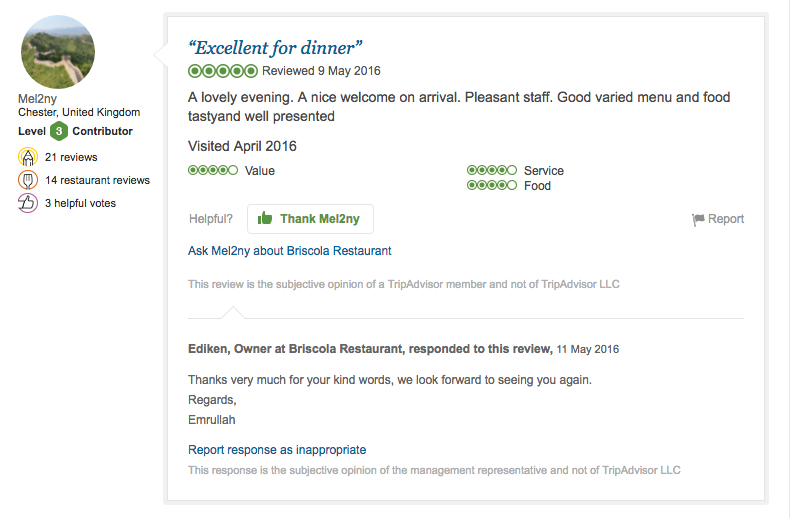Click Report response as inappropriate link
The image size is (790, 518).
click(x=277, y=450)
